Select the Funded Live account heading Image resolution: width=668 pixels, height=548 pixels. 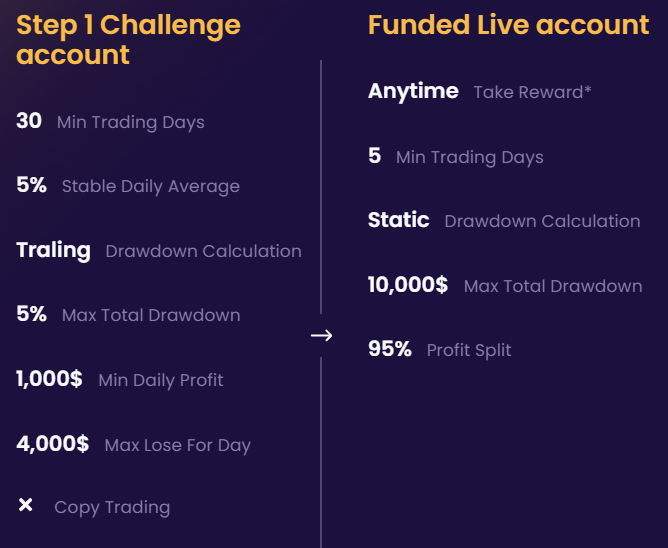pos(508,25)
